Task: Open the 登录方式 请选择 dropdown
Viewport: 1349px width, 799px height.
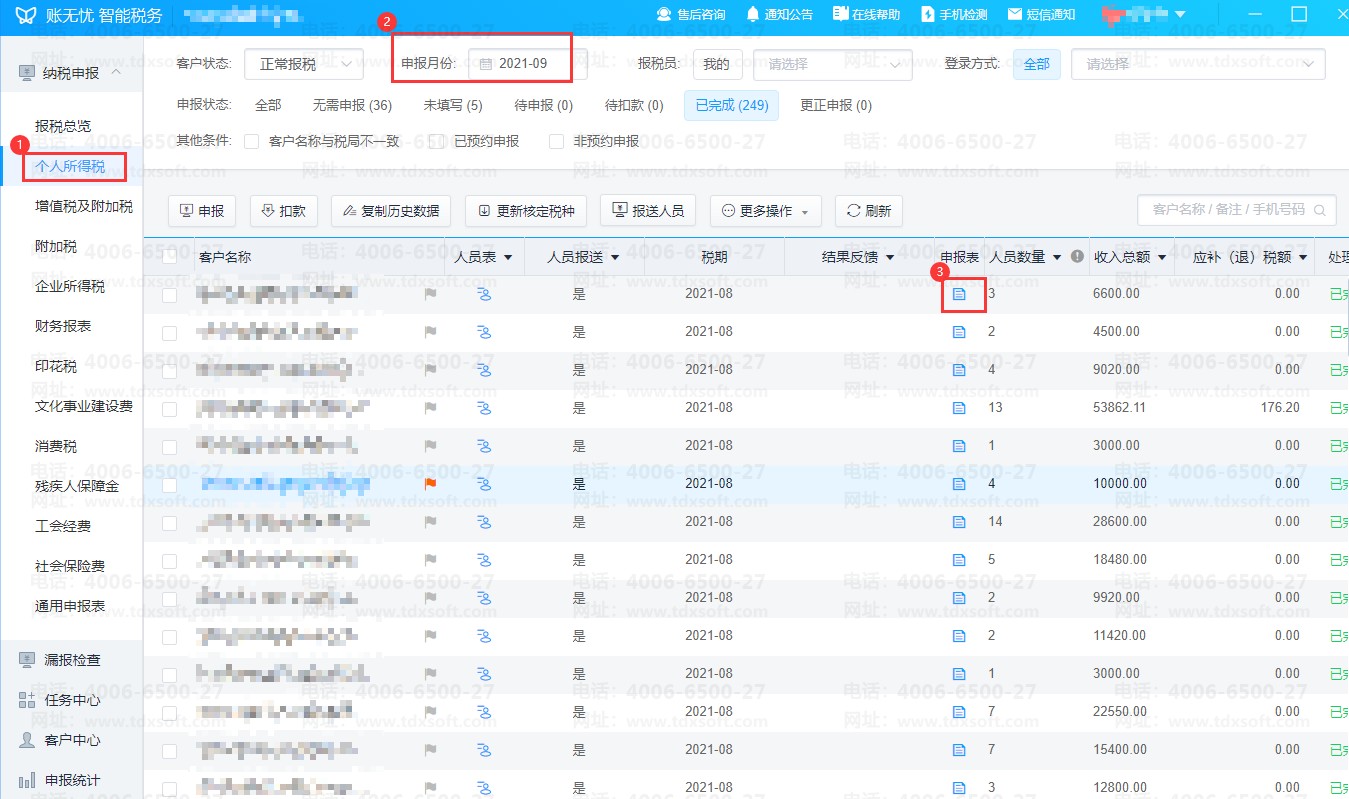Action: tap(1197, 64)
